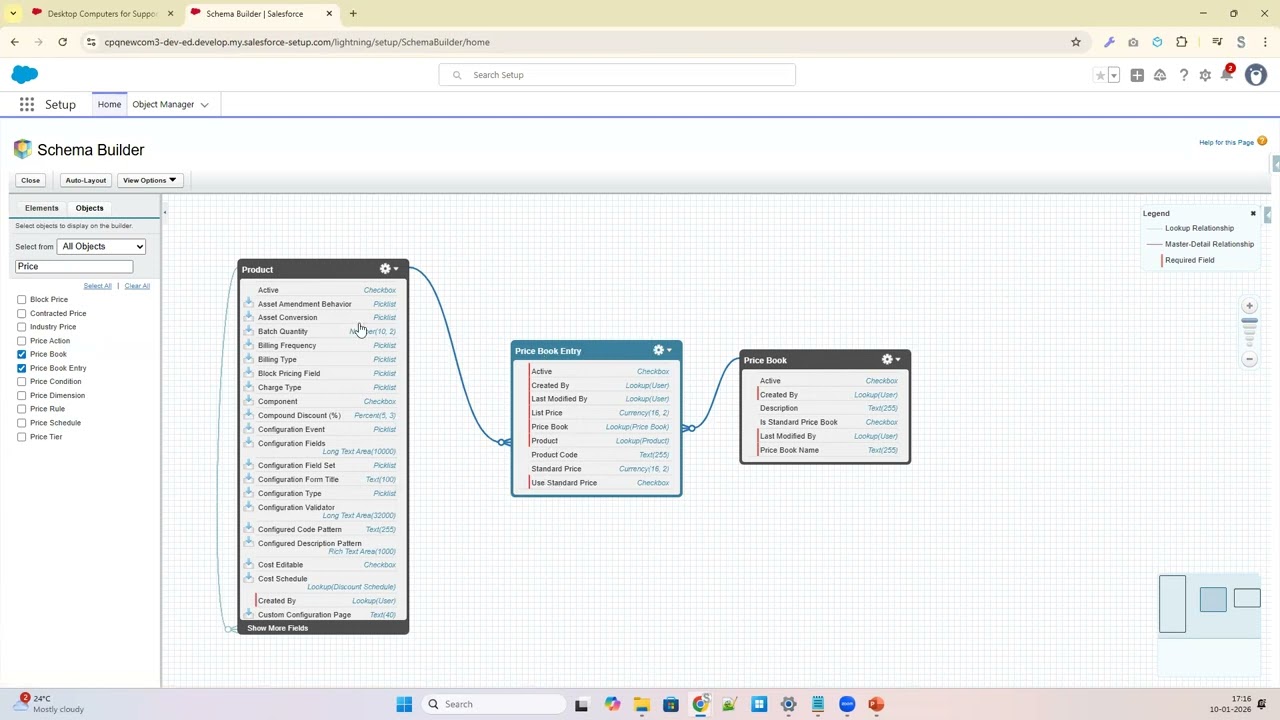Click Show More Fields on Product
Image resolution: width=1280 pixels, height=720 pixels.
click(277, 628)
